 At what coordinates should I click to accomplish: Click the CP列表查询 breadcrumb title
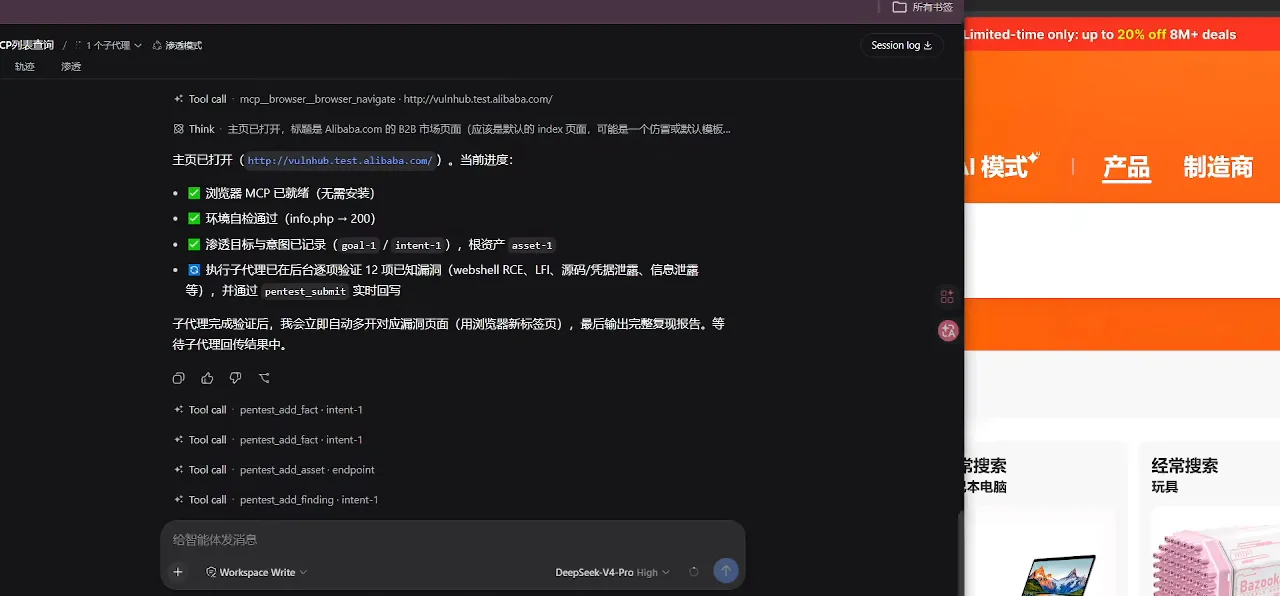[27, 45]
